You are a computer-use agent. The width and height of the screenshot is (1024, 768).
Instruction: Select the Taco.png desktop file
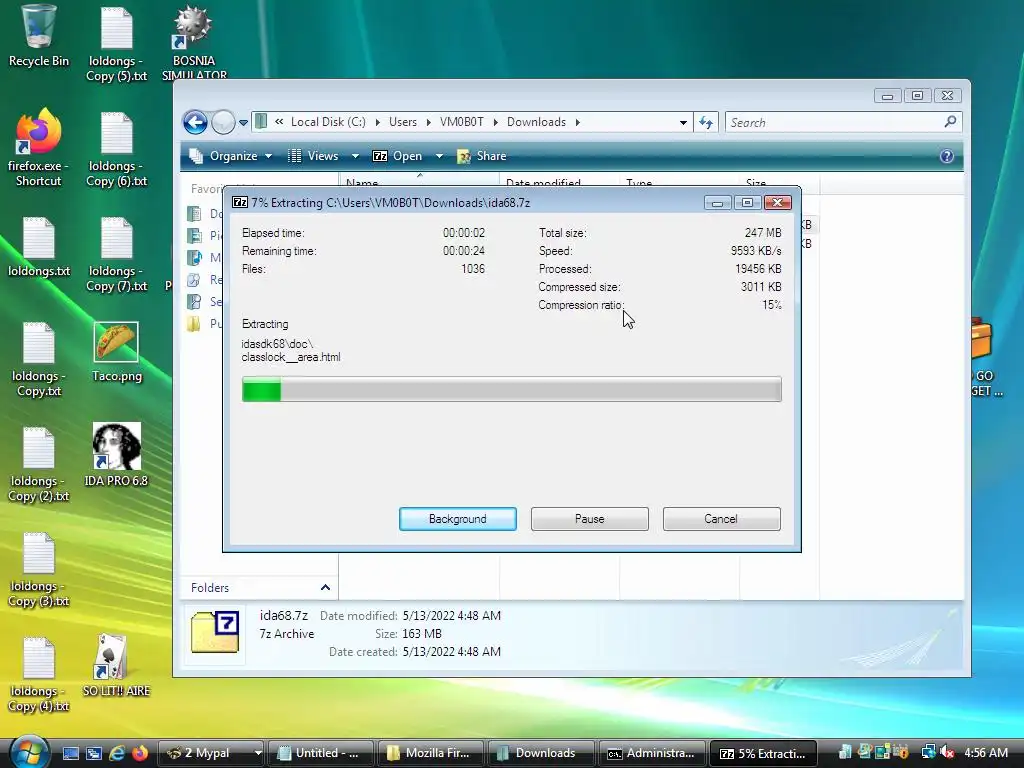[x=116, y=353]
